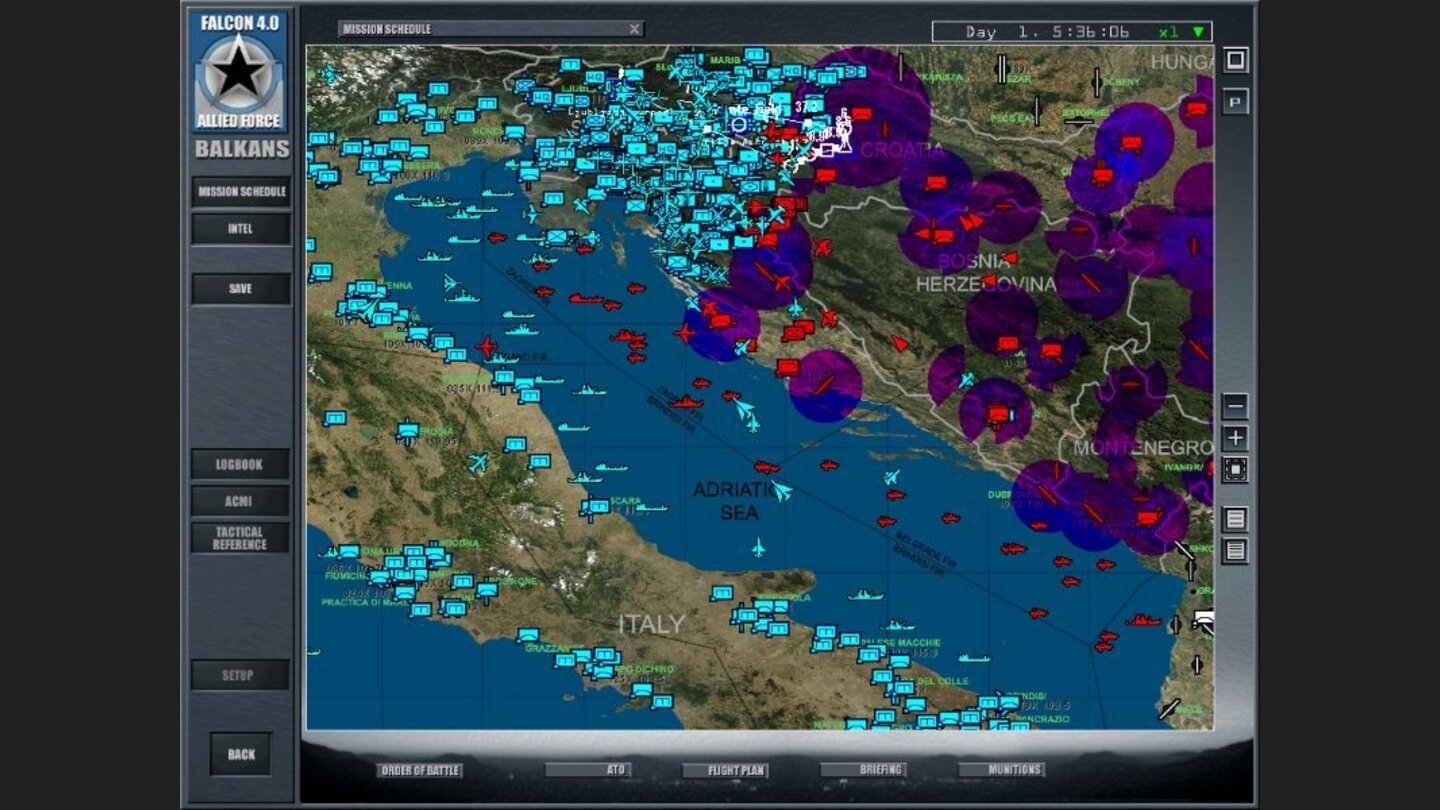Open the time acceleration dropdown arrow

point(1198,32)
